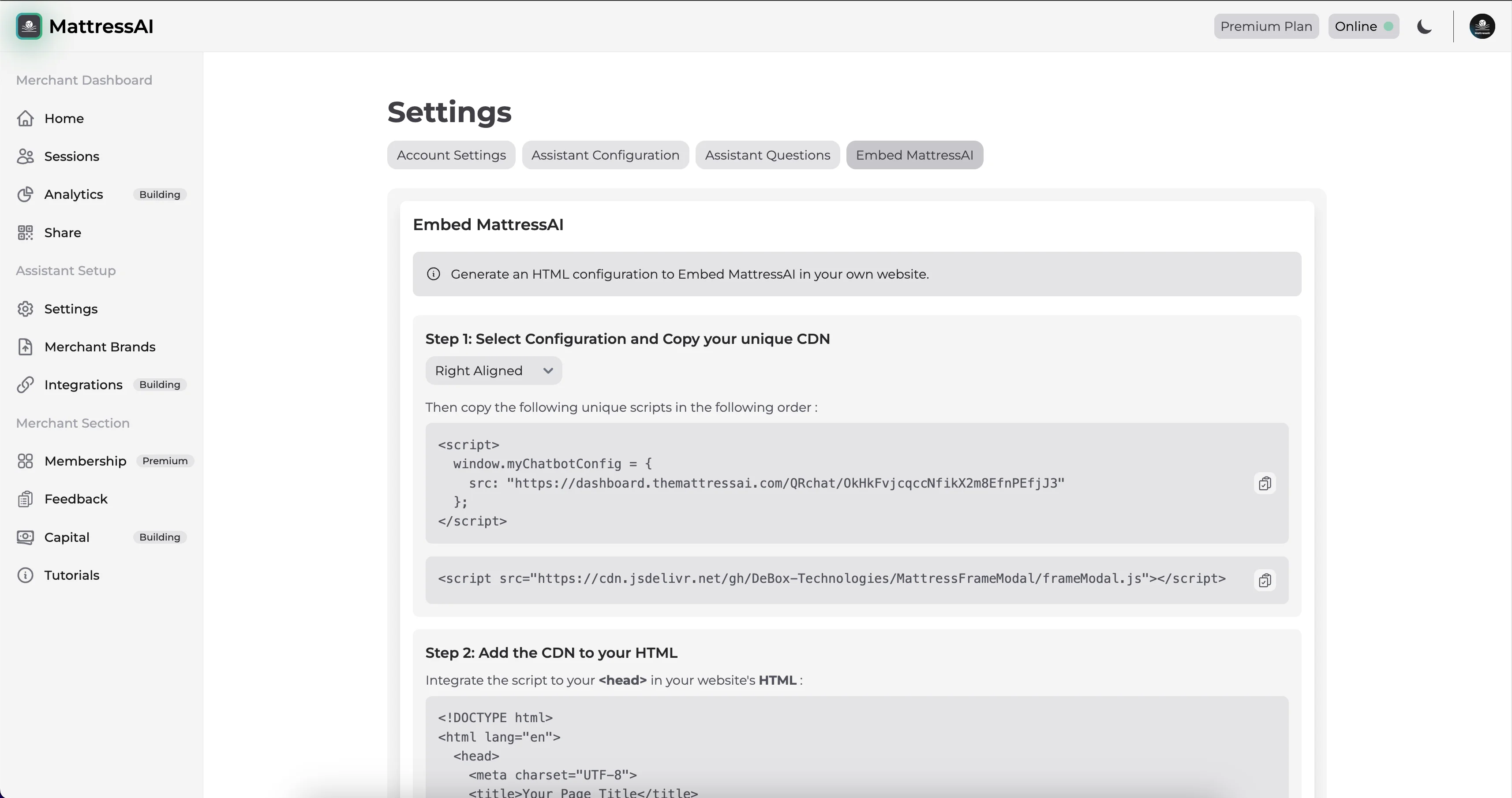Toggle dark mode with the moon icon
1512x798 pixels.
[1425, 26]
